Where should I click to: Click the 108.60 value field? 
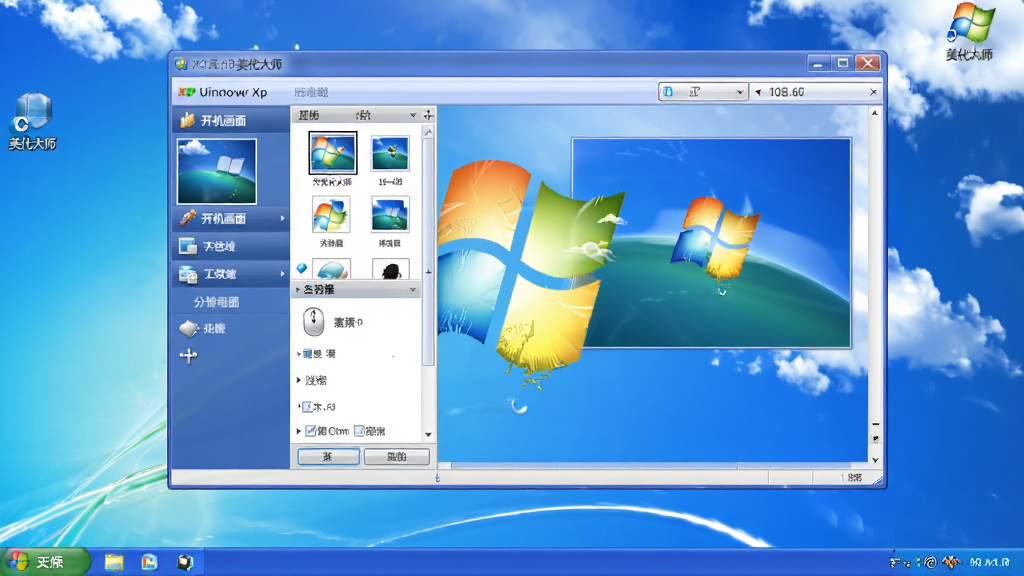816,92
